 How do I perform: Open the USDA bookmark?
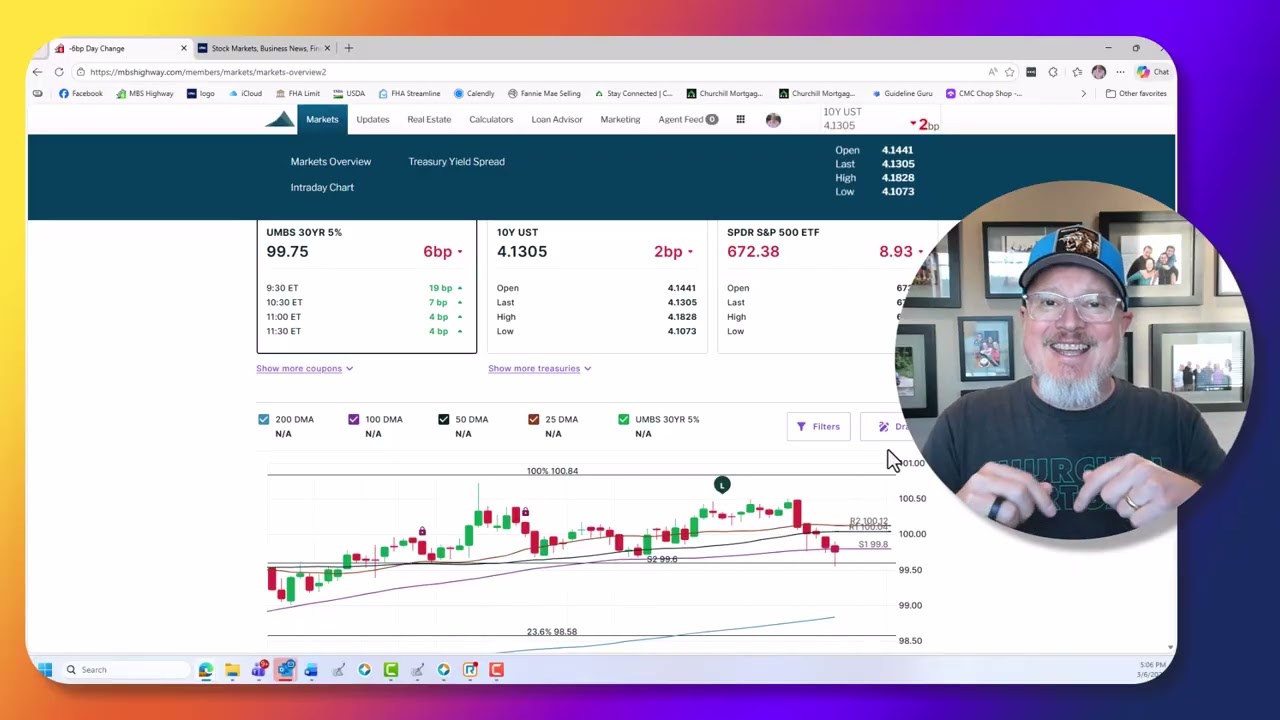pyautogui.click(x=349, y=94)
